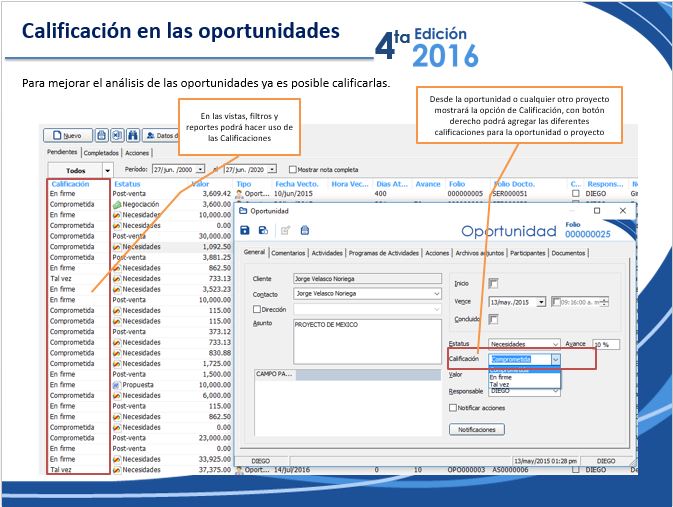Open the period end date dropdown 27/jun./2020
Image resolution: width=673 pixels, height=507 pixels.
coord(272,170)
